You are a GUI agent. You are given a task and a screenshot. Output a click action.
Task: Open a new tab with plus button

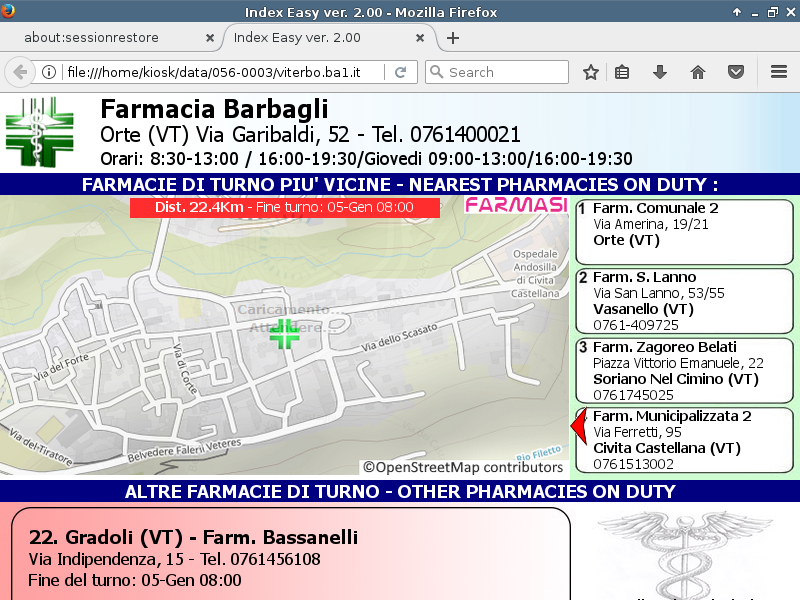(453, 38)
